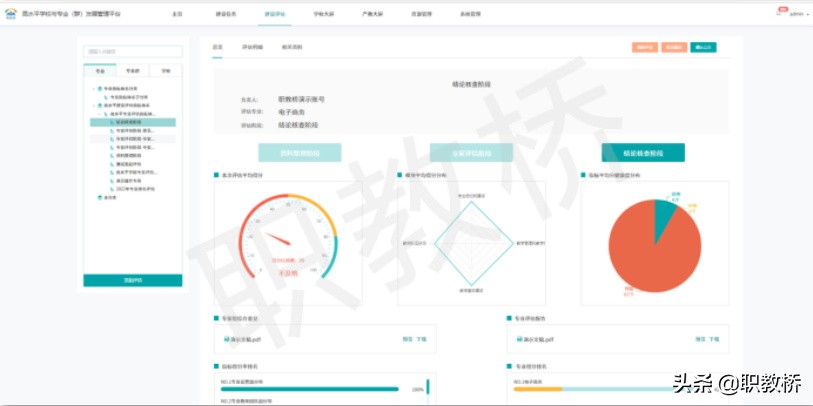Preview 演示文稿.pdf in 专家组综合意见 panel
The width and height of the screenshot is (813, 406).
pos(408,339)
